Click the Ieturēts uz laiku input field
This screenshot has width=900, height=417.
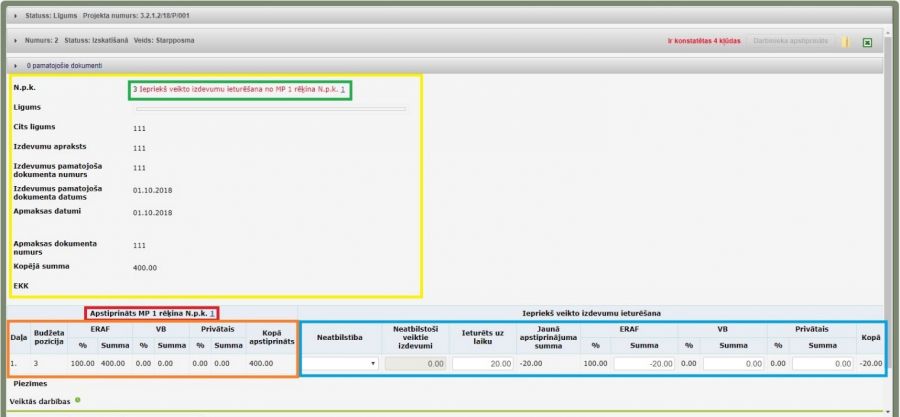483,365
